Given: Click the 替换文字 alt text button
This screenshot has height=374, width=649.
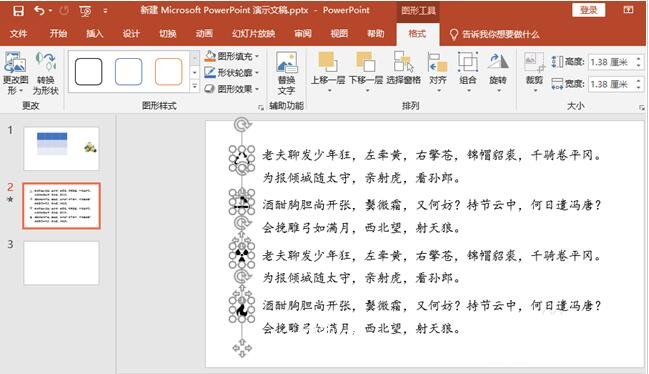Looking at the screenshot, I should (286, 72).
